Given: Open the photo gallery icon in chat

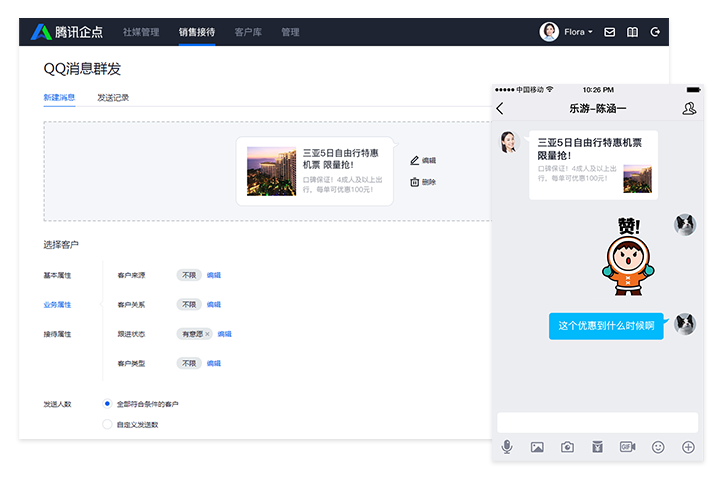Looking at the screenshot, I should pyautogui.click(x=537, y=447).
